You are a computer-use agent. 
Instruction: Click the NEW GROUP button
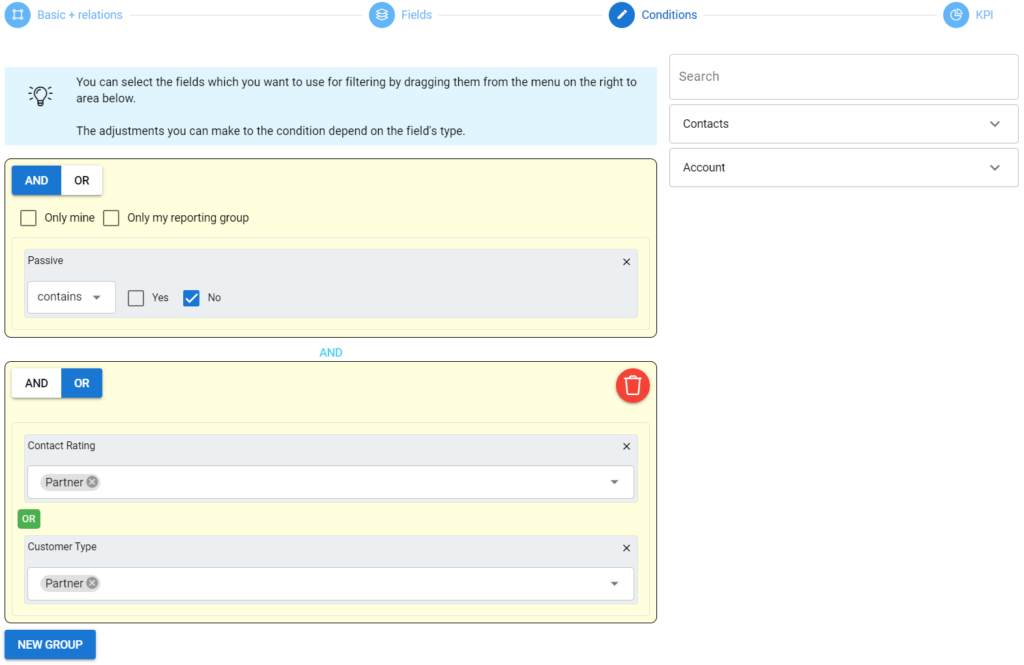click(49, 644)
